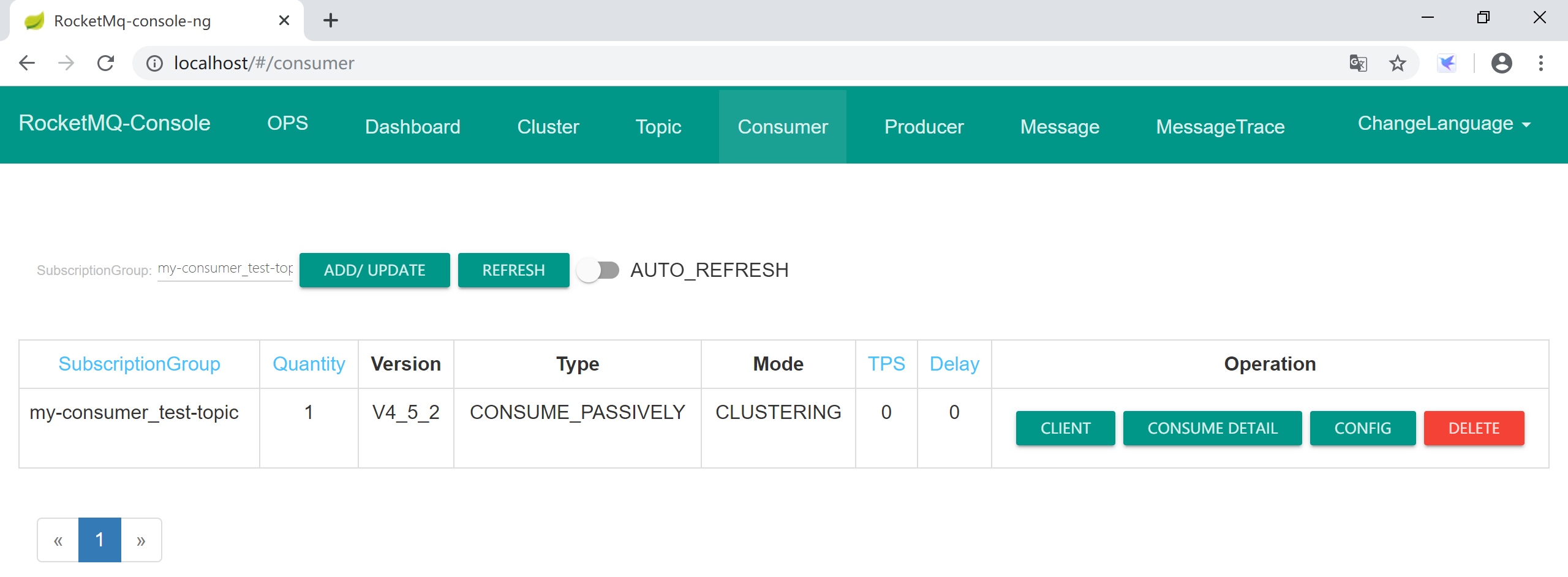Click the CONSUME DETAIL button
This screenshot has width=1568, height=577.
tap(1212, 428)
